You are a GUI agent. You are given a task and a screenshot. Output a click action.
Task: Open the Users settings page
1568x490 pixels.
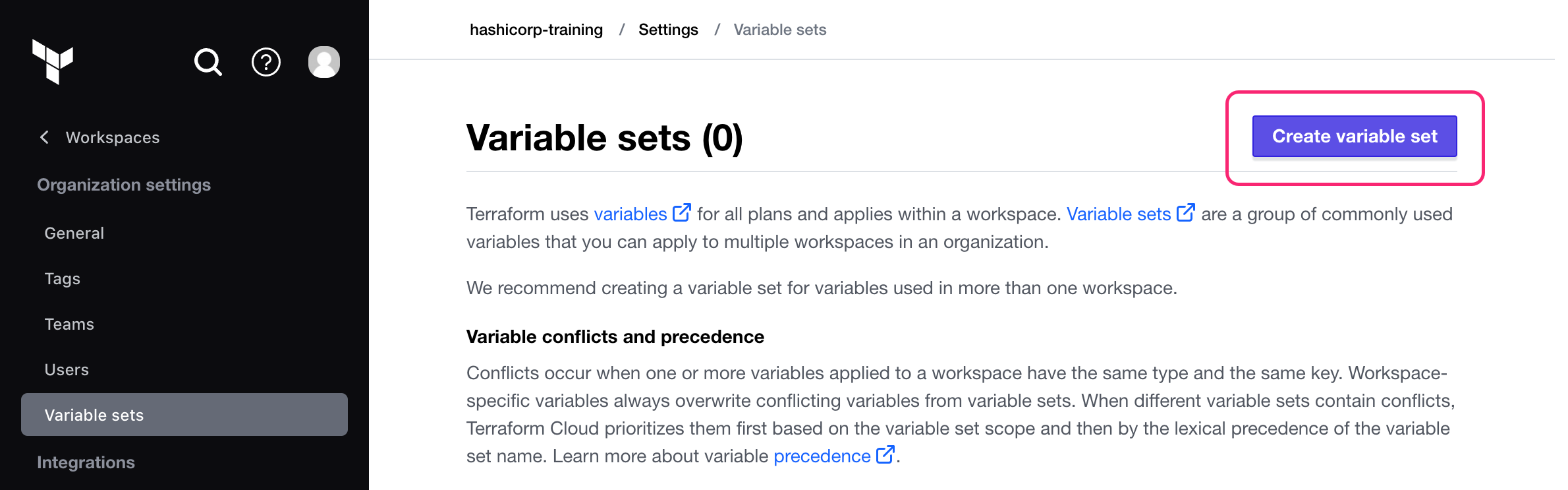67,369
